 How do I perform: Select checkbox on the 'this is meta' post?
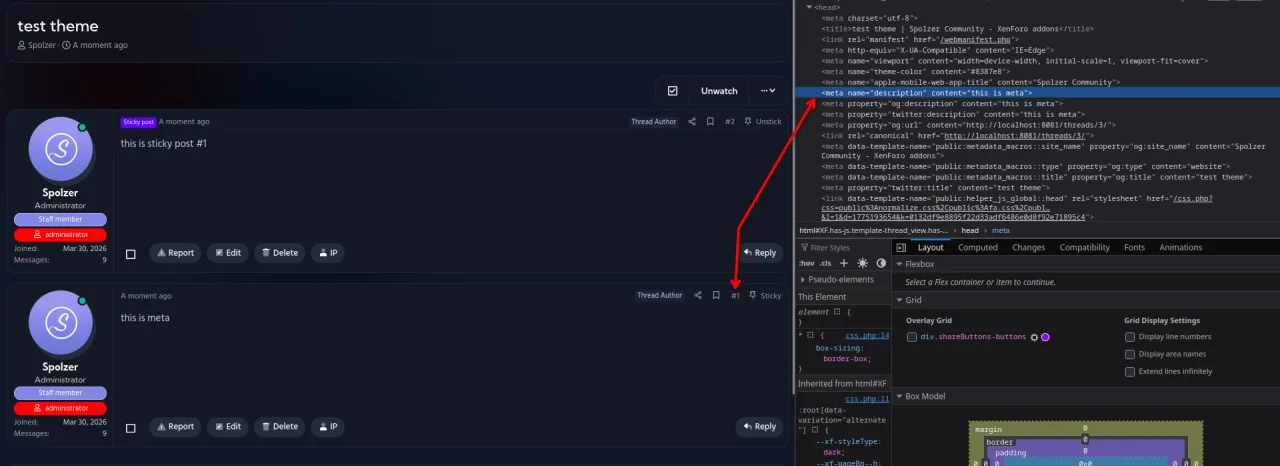coord(131,428)
